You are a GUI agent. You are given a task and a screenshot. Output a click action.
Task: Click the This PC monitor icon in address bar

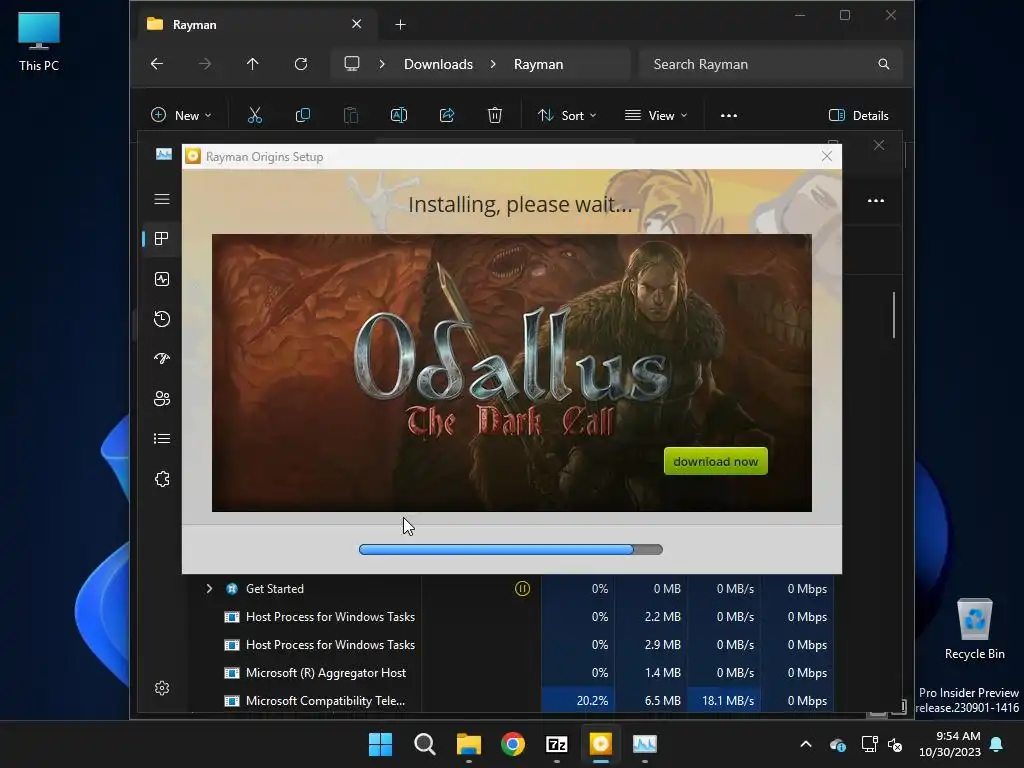tap(352, 64)
